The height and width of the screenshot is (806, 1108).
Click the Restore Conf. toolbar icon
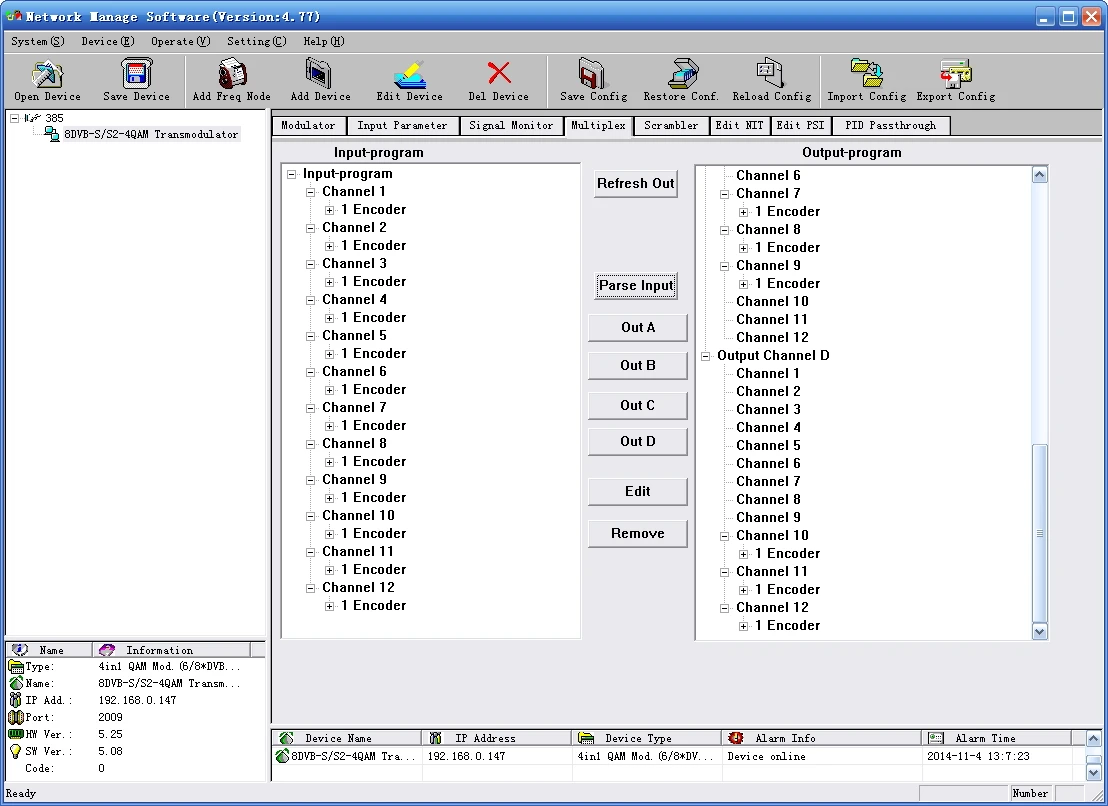click(681, 75)
